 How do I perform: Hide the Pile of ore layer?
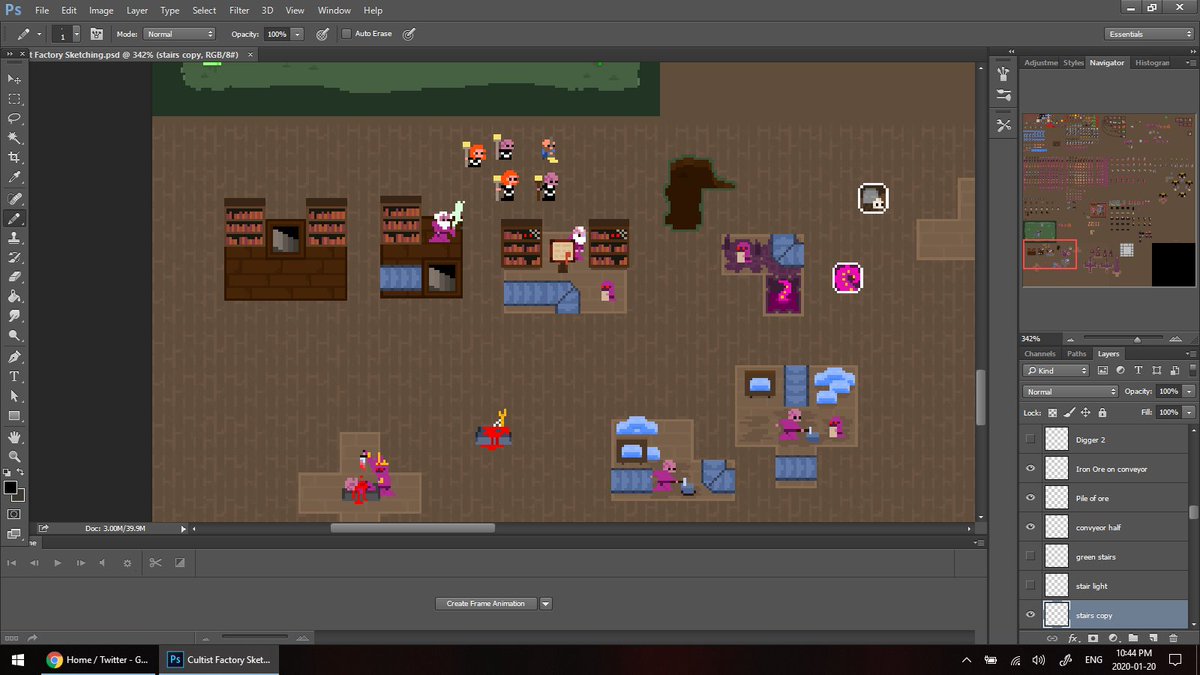[x=1031, y=498]
